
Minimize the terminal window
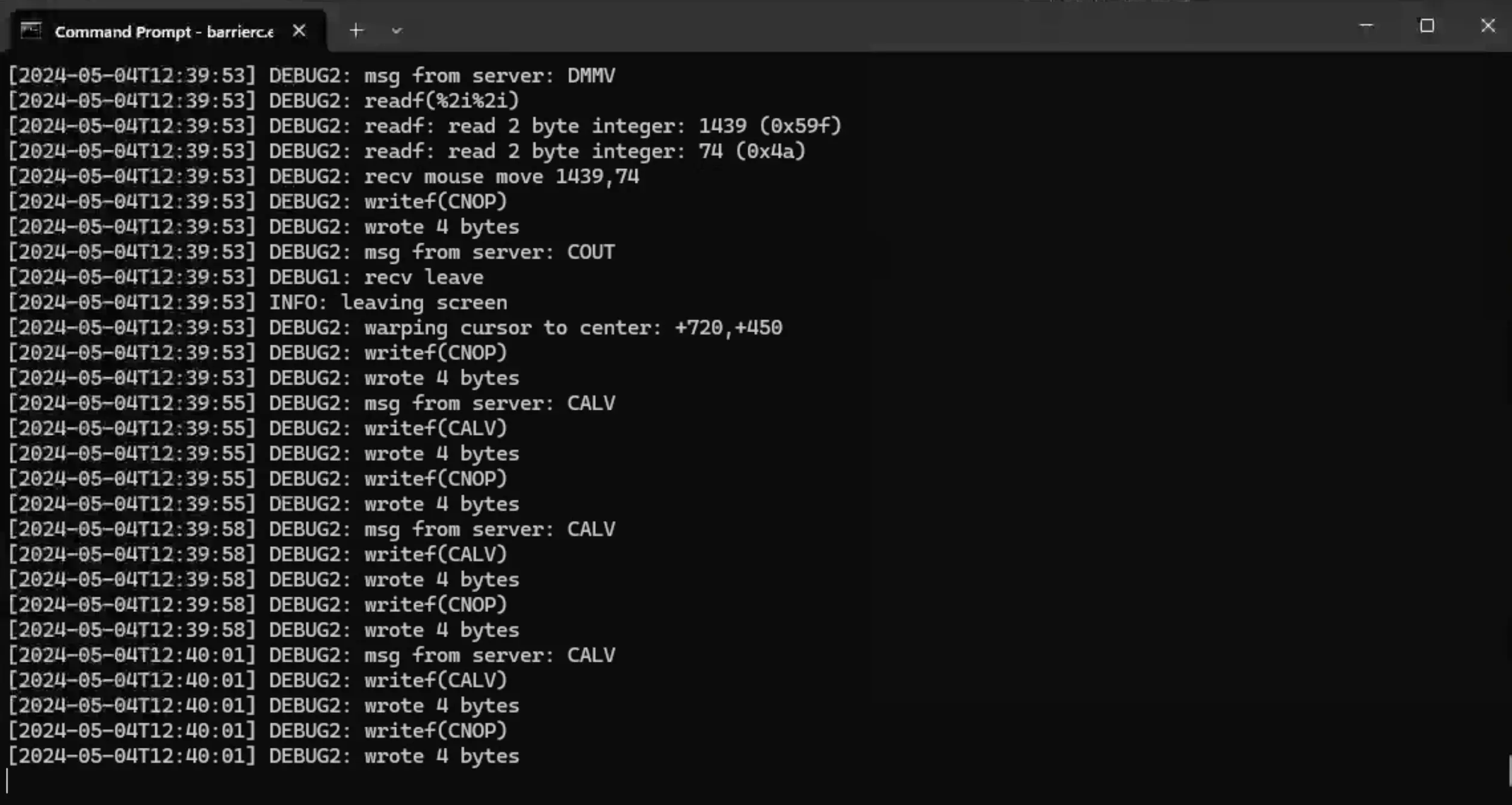coord(1366,26)
